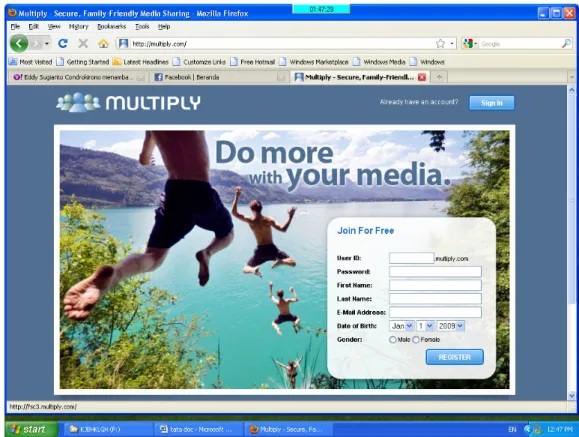Open the Getting Started bookmark
Screen dimensions: 579x437
tap(83, 62)
